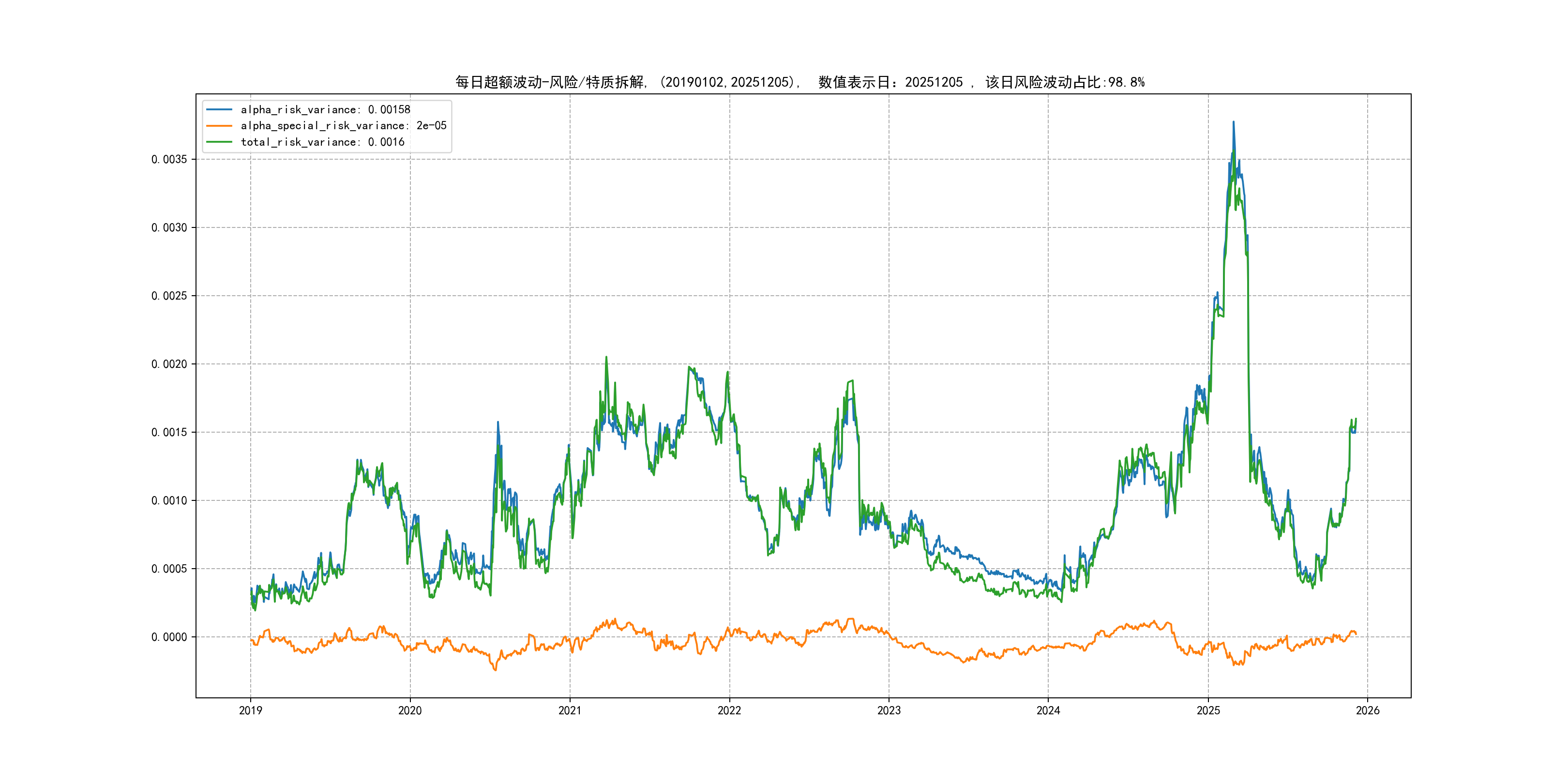Click the 2024 x-axis tick label
The height and width of the screenshot is (784, 1568).
pos(1048,710)
